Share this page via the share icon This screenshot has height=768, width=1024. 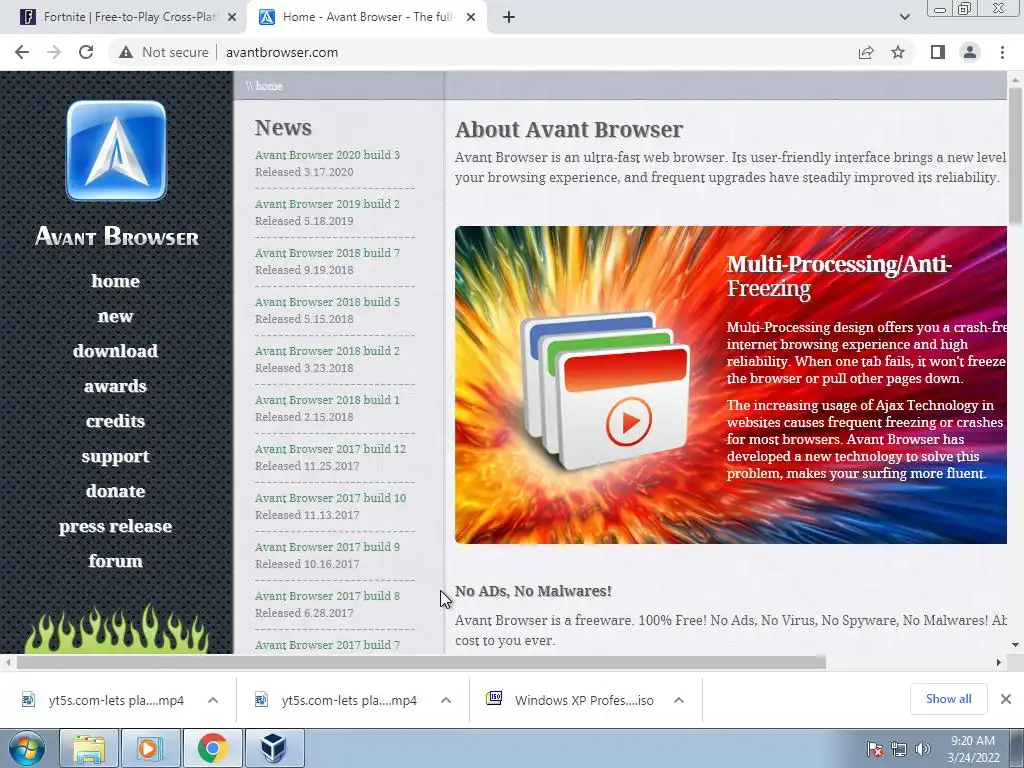(866, 52)
